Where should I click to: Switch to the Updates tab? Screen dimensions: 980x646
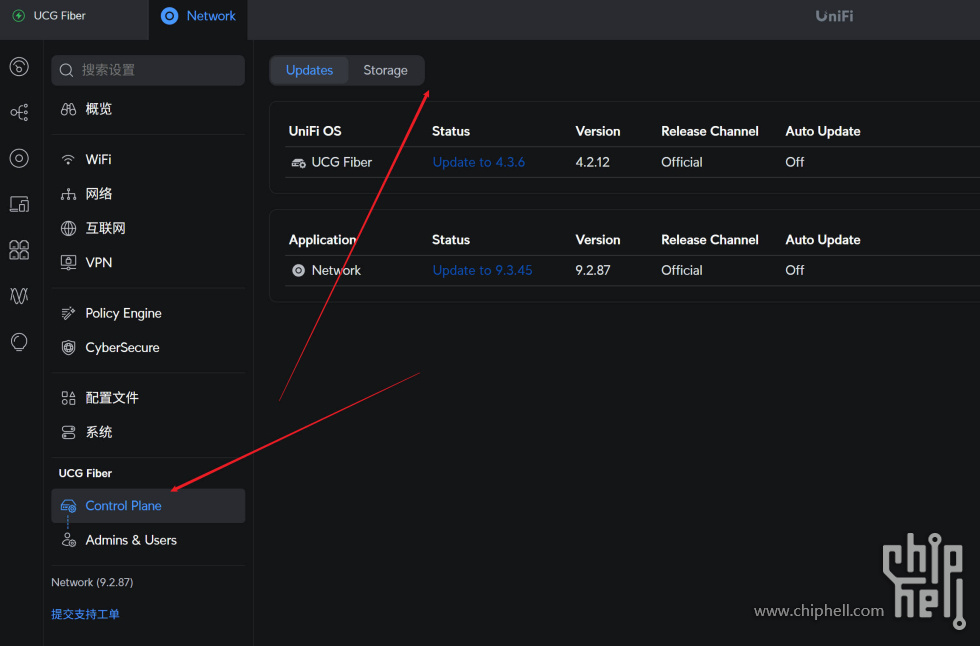pyautogui.click(x=309, y=71)
